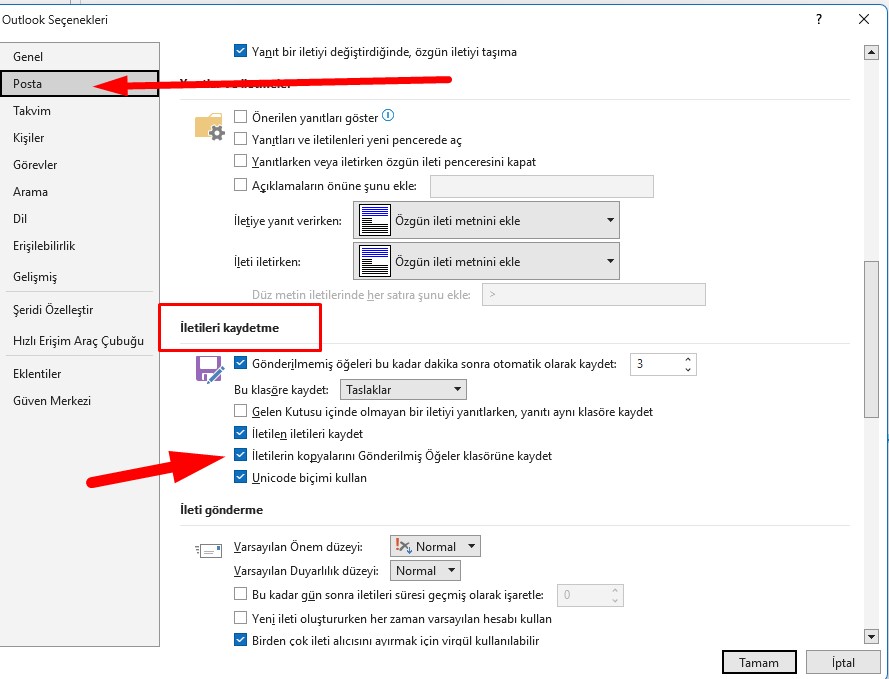Increase the auto-save minutes value
Viewport: 889px width, 679px height.
tap(688, 359)
